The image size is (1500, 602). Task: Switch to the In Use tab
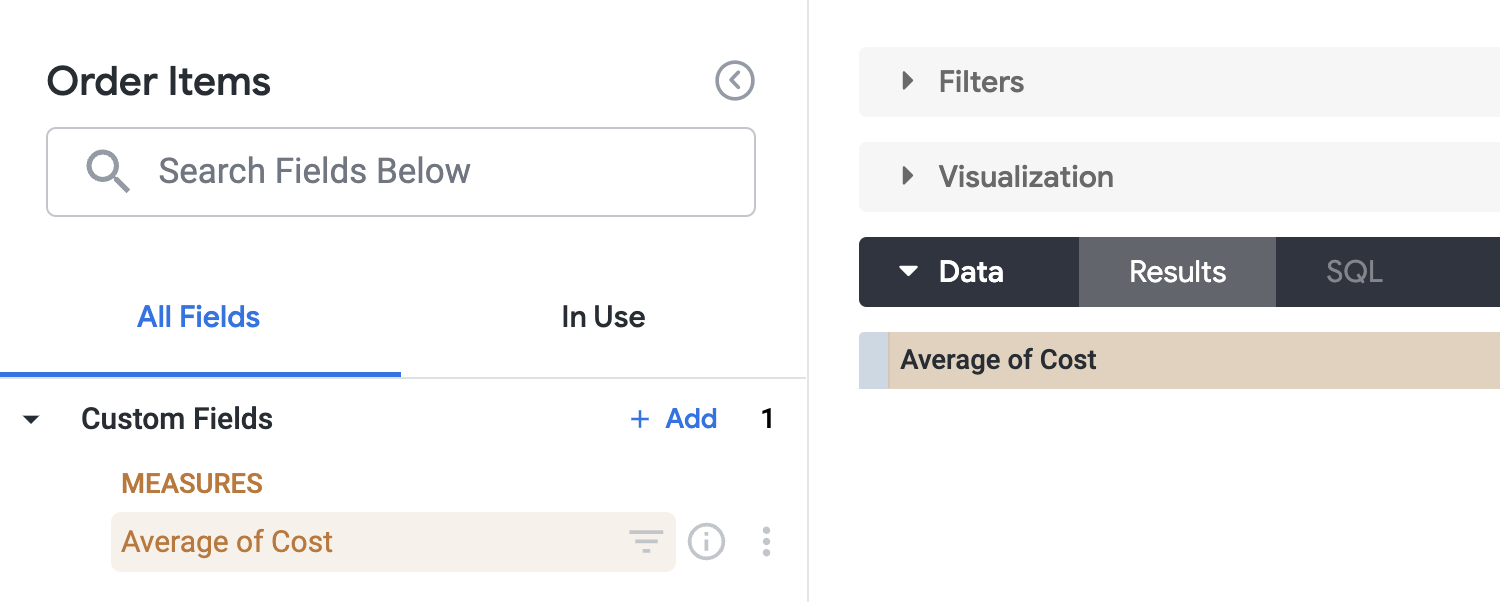602,317
